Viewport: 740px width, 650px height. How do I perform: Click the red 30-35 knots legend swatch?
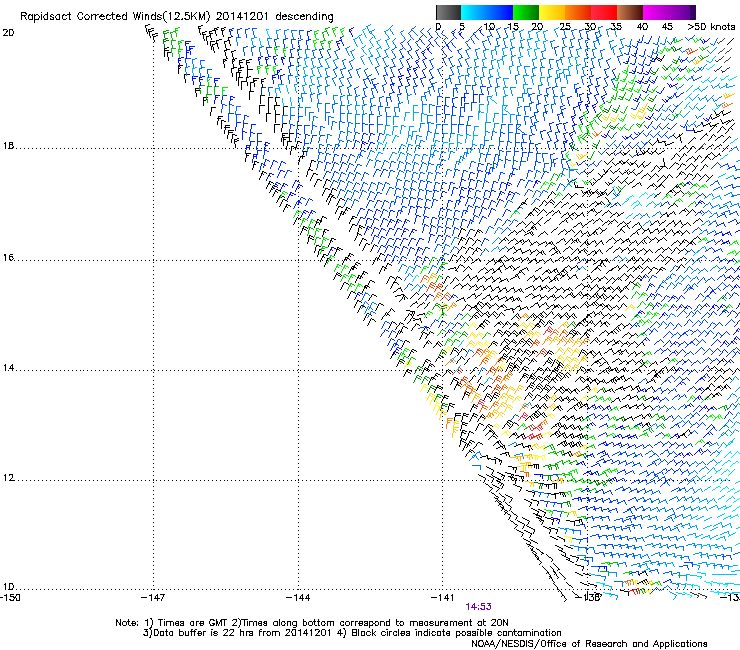pyautogui.click(x=604, y=12)
